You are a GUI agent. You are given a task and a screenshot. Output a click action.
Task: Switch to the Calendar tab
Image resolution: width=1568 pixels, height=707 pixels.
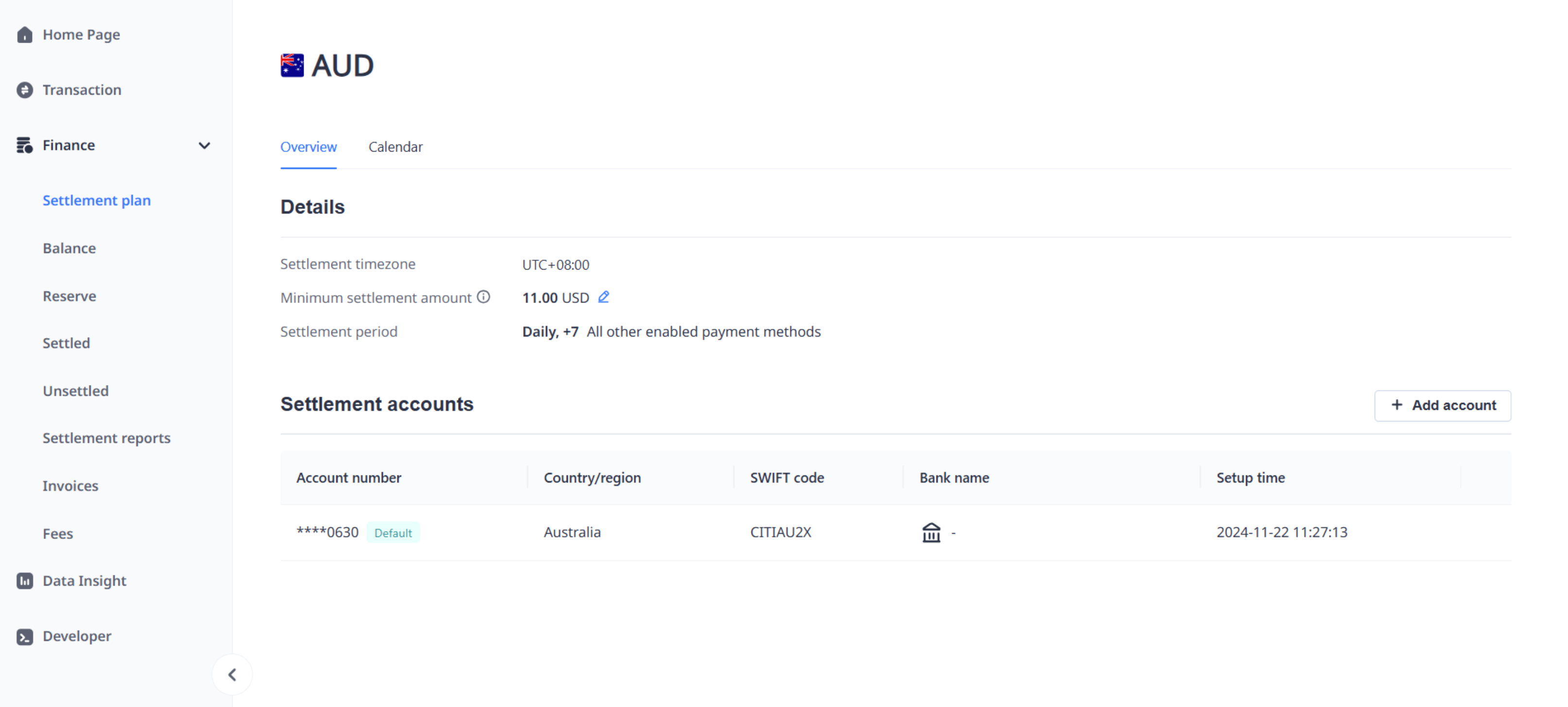[395, 147]
